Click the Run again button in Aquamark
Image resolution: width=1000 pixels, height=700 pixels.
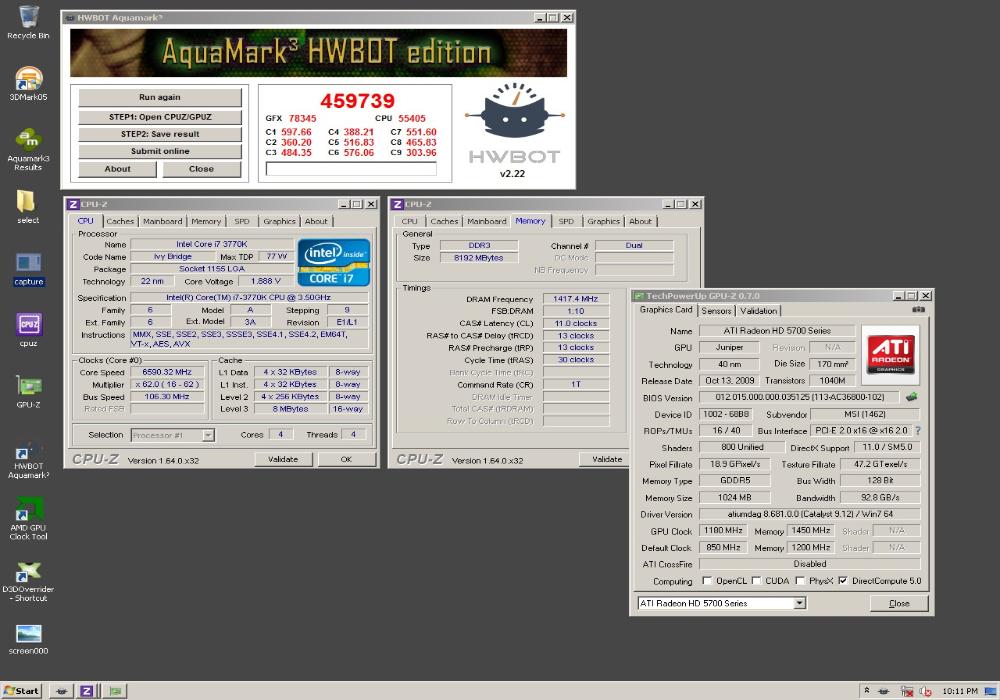pyautogui.click(x=160, y=98)
